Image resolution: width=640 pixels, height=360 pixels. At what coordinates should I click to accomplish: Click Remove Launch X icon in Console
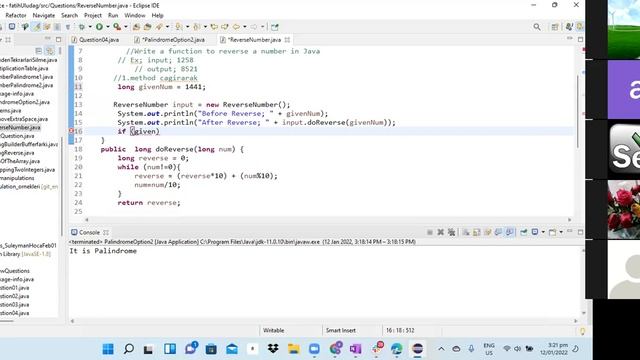pos(440,232)
